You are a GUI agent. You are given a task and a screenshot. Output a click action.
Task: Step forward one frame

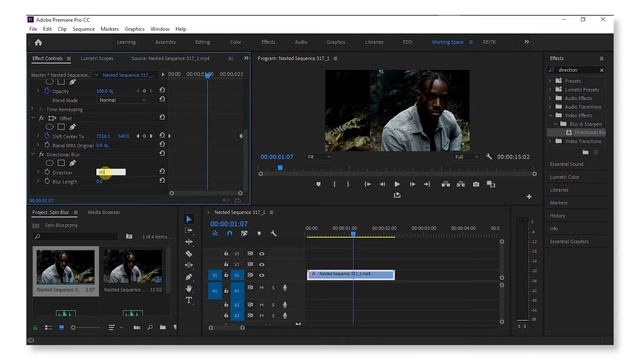pyautogui.click(x=412, y=184)
